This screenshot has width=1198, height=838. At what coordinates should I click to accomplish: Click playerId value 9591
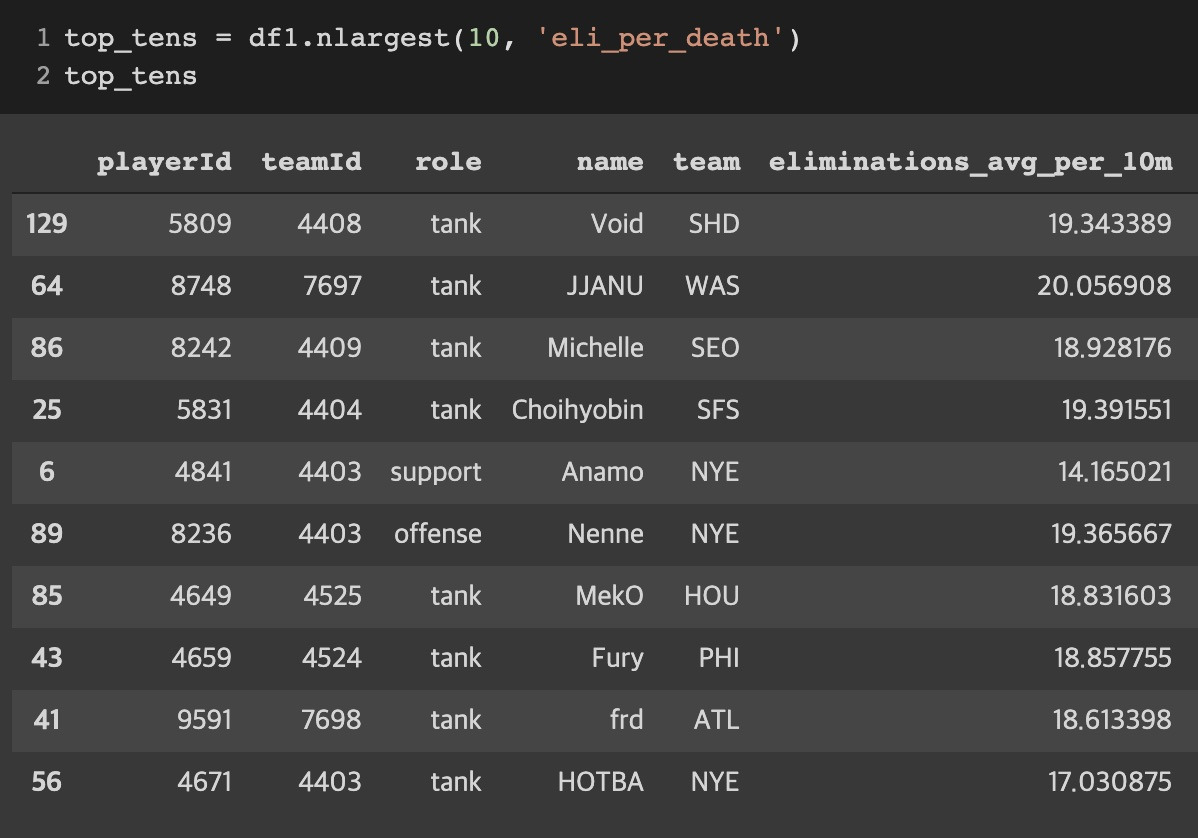tap(204, 719)
